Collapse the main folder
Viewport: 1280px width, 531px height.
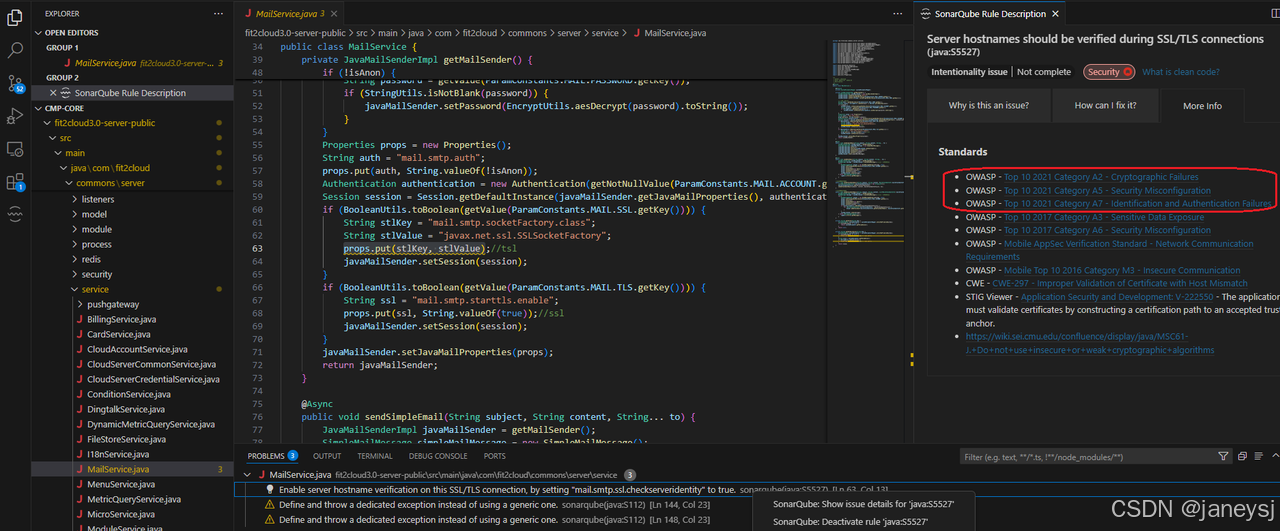coord(59,153)
